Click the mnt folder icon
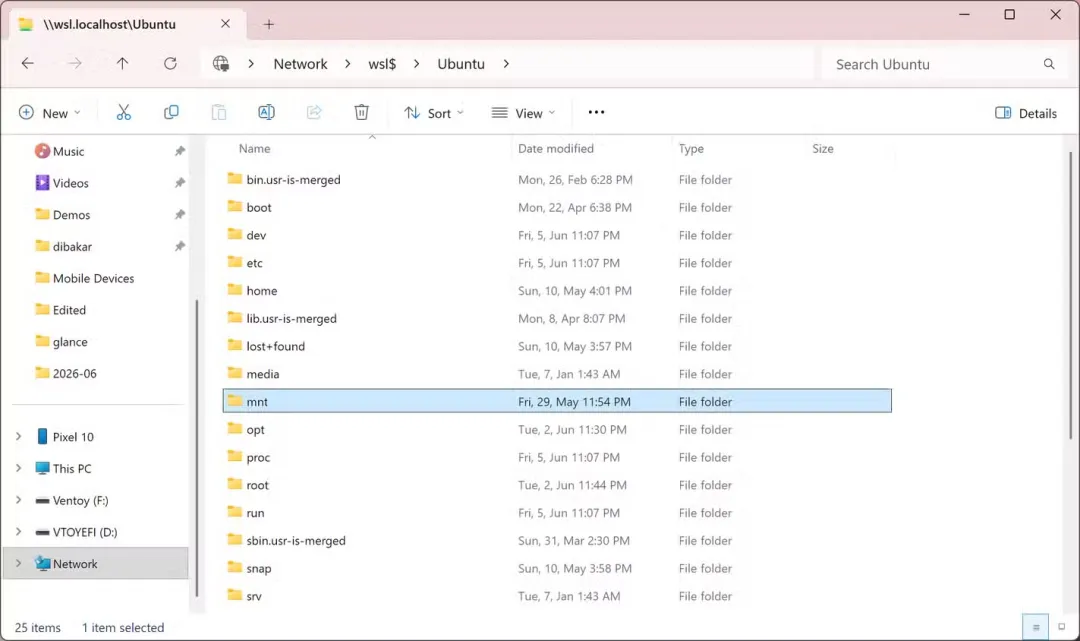The image size is (1080, 641). [235, 401]
